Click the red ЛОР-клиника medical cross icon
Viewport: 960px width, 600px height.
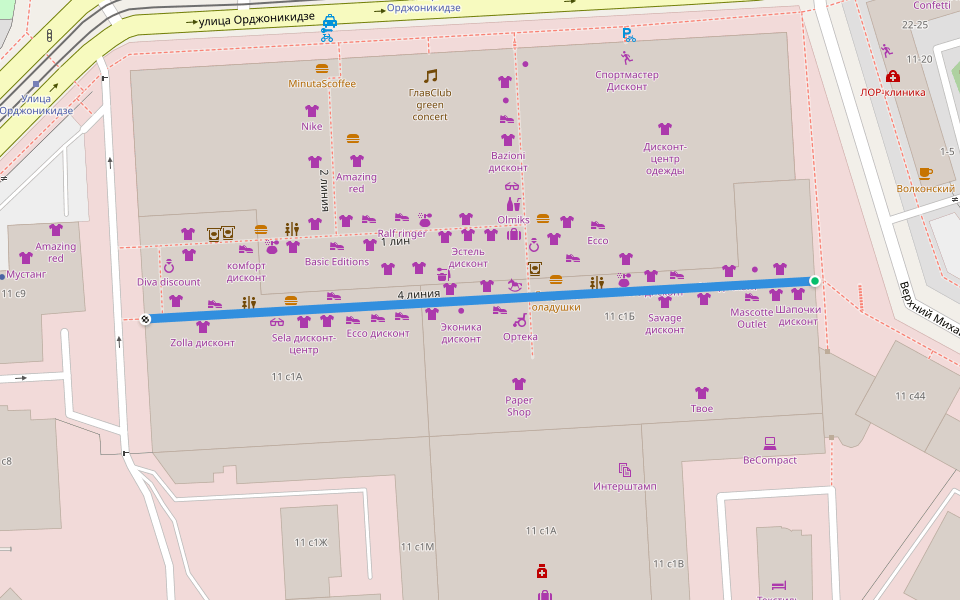point(892,76)
